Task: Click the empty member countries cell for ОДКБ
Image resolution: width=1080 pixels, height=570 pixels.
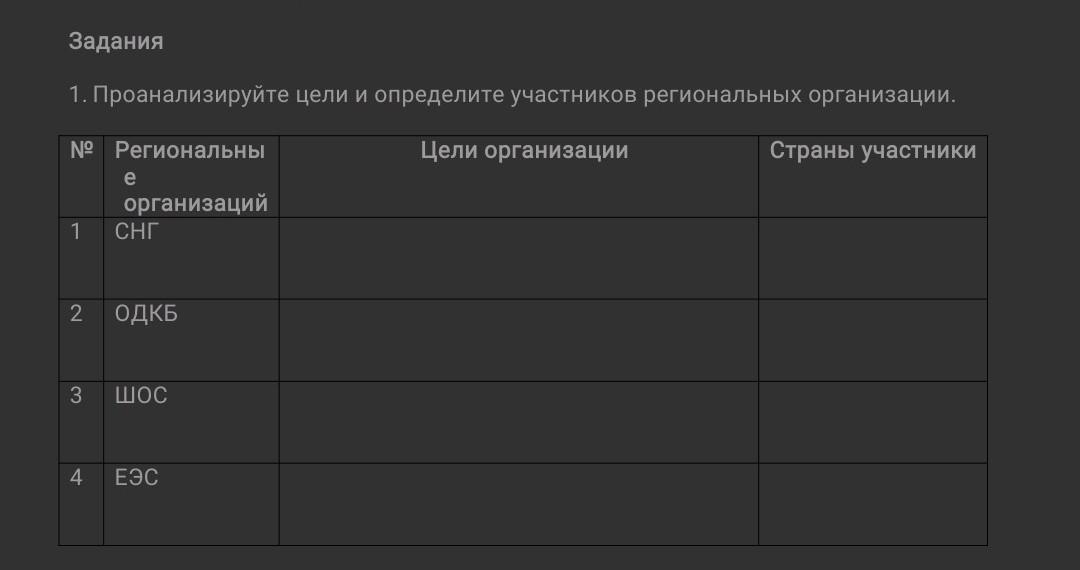Action: [872, 340]
